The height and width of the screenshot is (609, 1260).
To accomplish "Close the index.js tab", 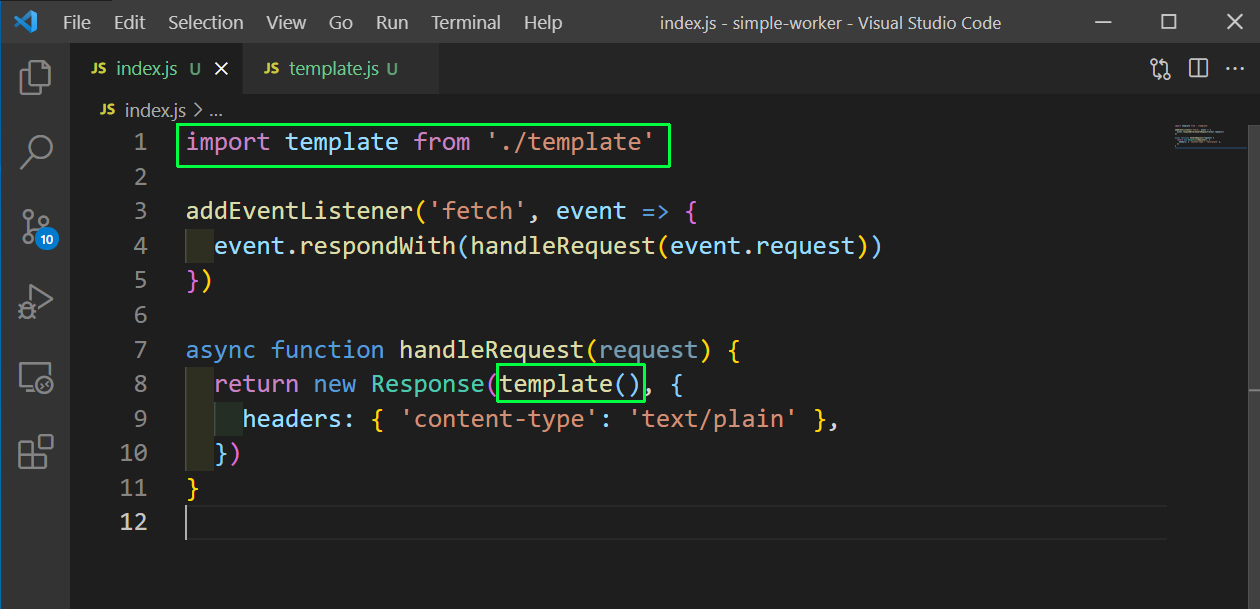I will coord(222,69).
